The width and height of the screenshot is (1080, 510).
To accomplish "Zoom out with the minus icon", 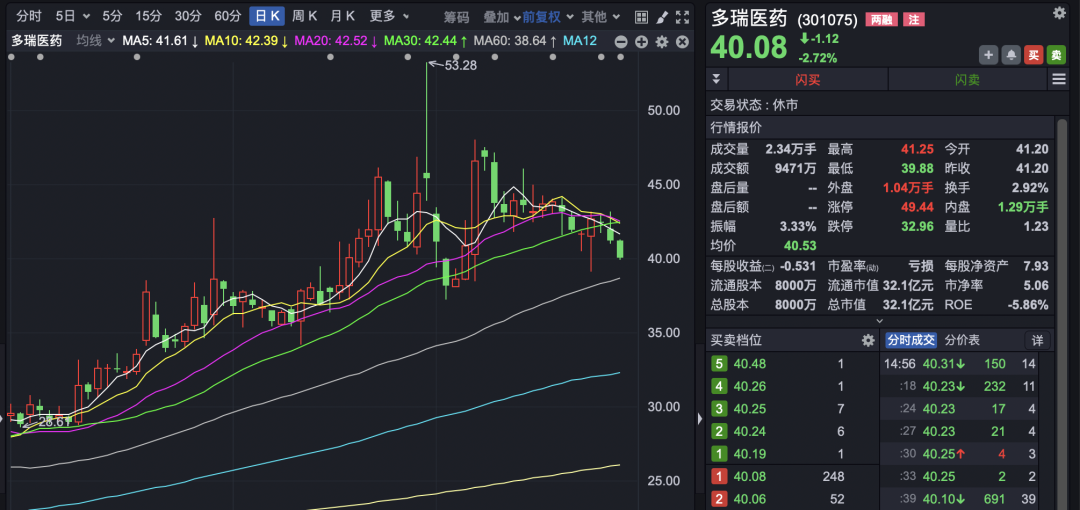I will (x=620, y=41).
